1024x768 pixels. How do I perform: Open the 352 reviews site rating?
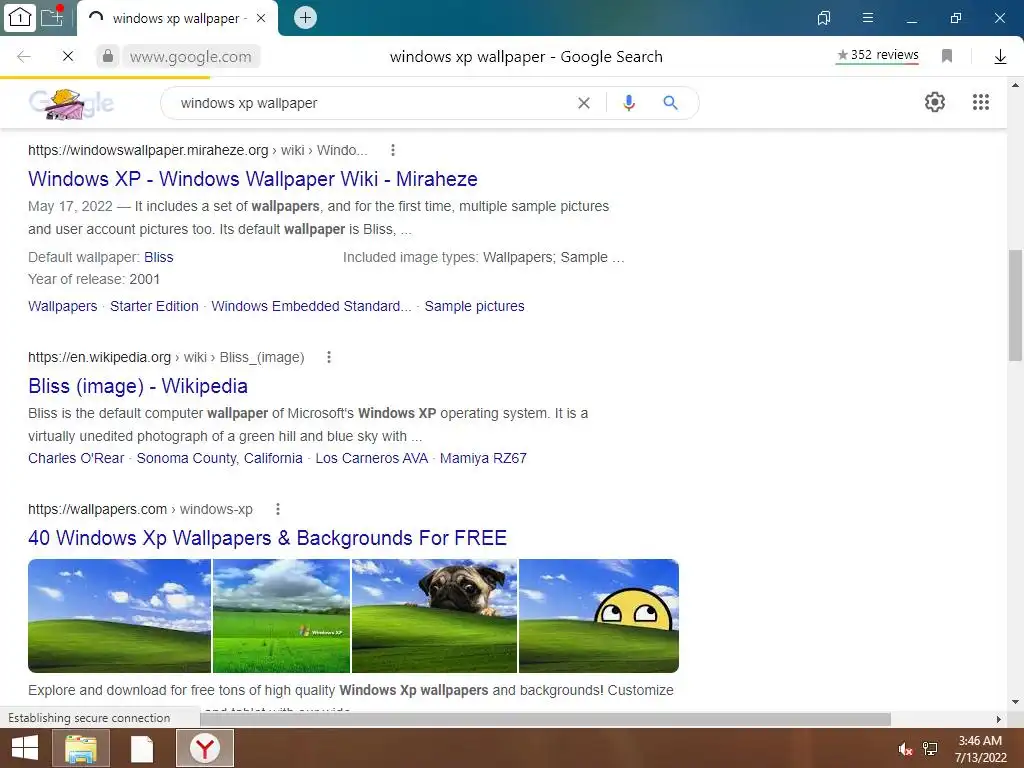click(878, 55)
